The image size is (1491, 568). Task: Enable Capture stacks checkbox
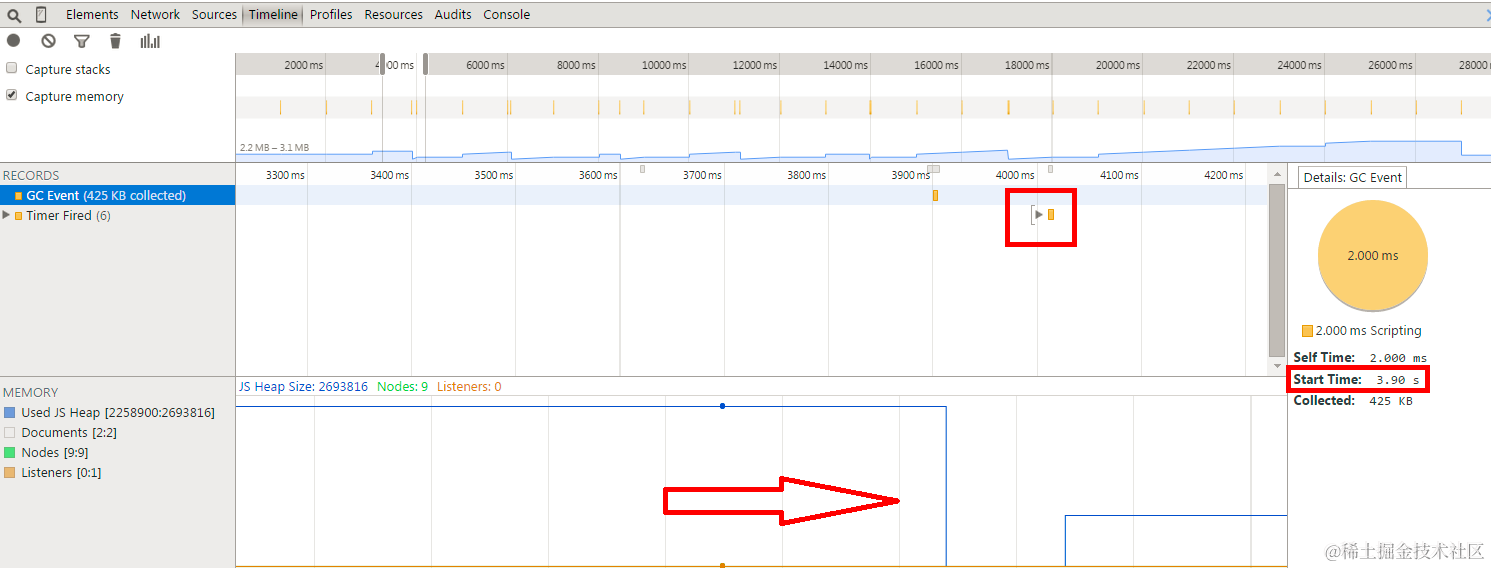(12, 69)
